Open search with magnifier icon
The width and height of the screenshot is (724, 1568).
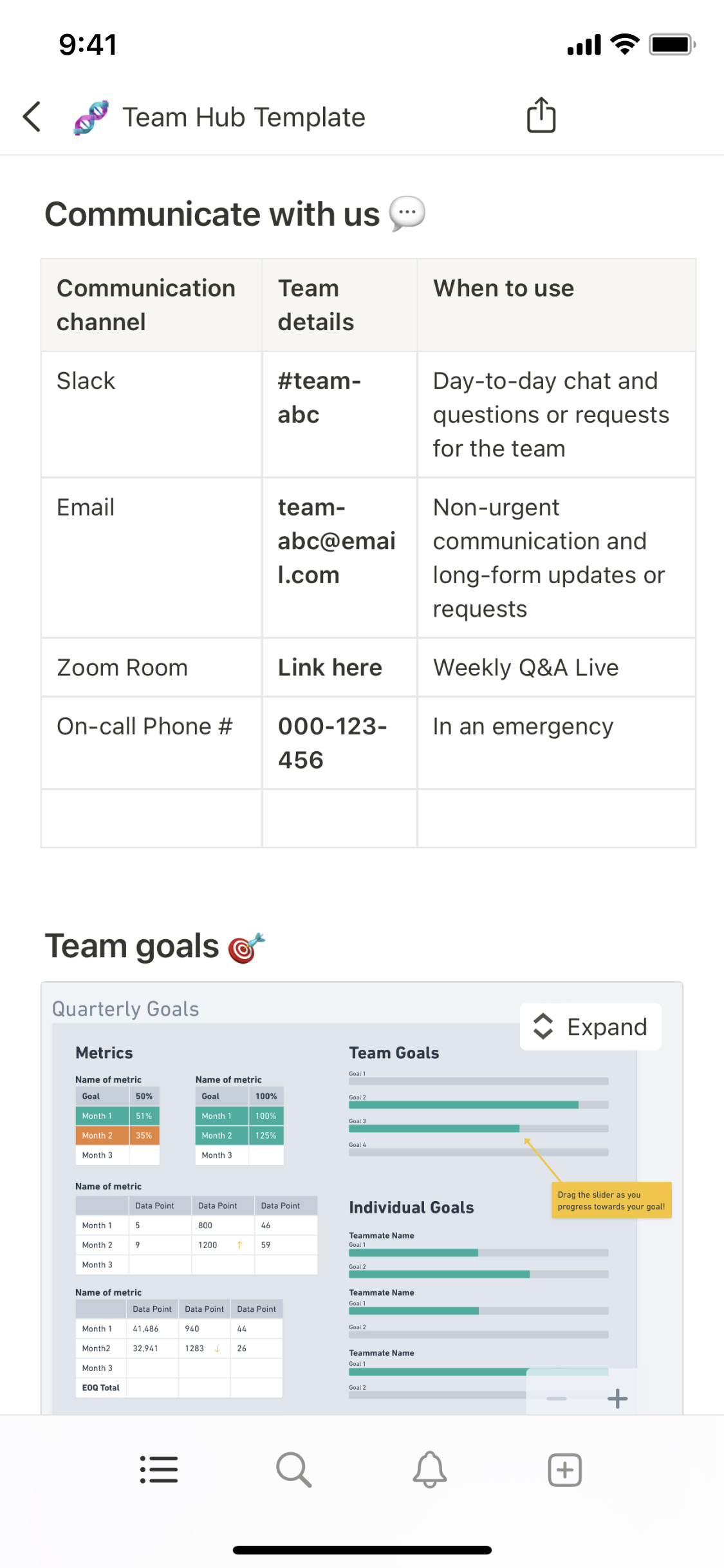click(x=294, y=1470)
